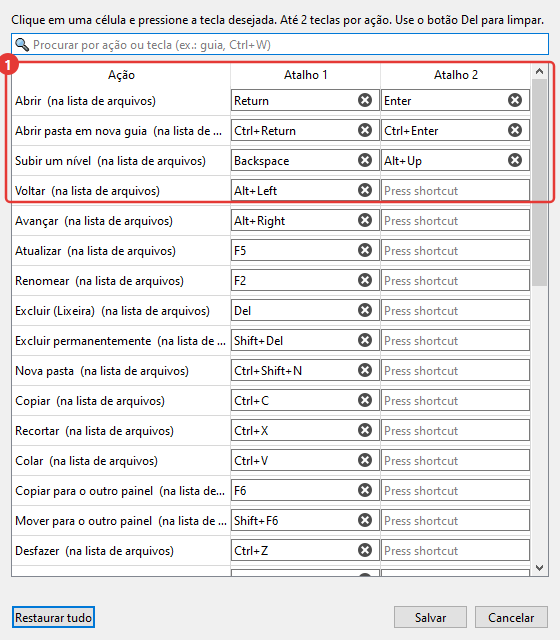Clear the Ctrl+Shift+N shortcut

[365, 370]
